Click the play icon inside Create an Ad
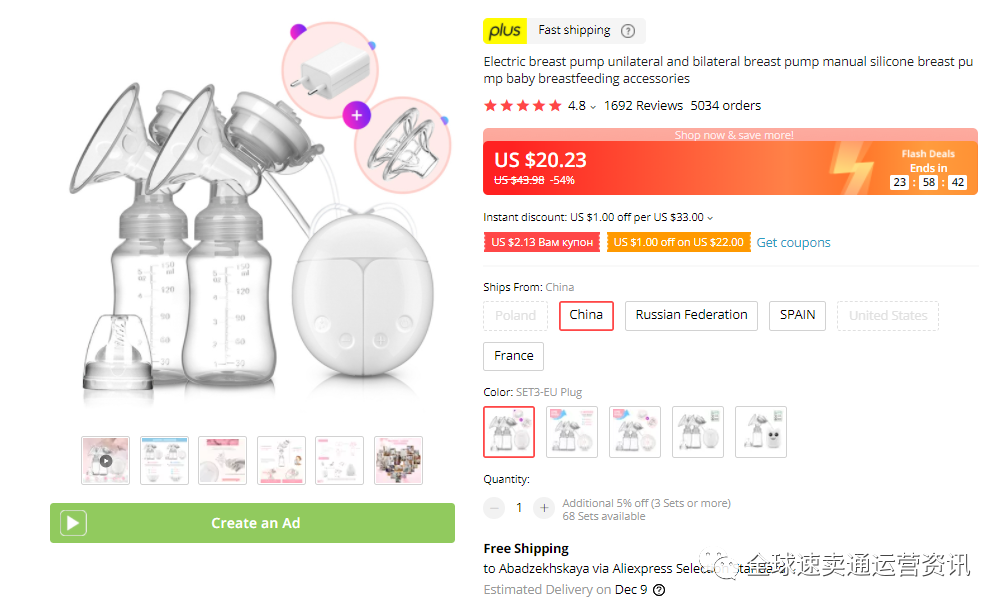Image resolution: width=1003 pixels, height=609 pixels. [x=72, y=522]
